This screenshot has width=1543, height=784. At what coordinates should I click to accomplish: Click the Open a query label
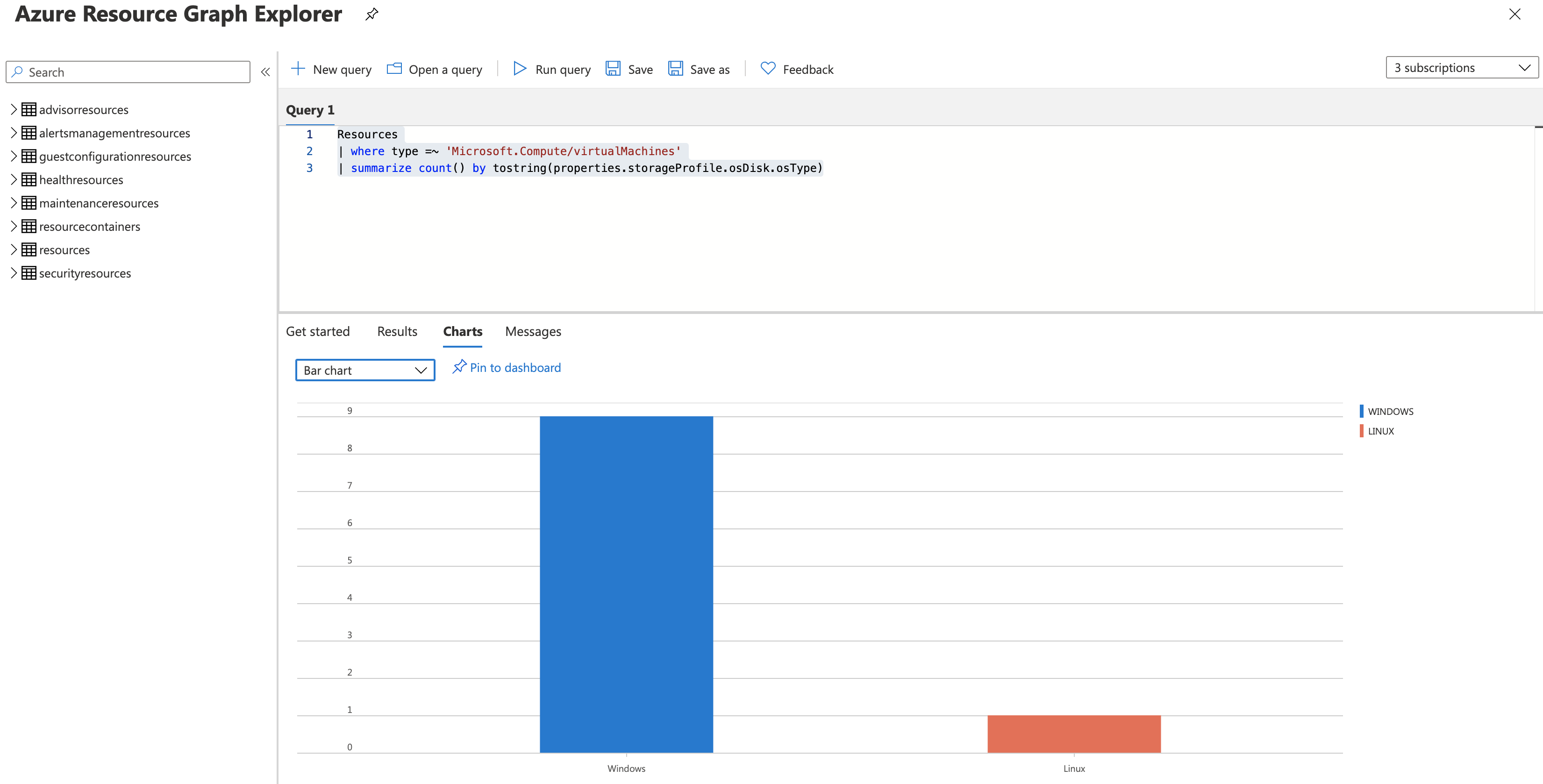pyautogui.click(x=445, y=70)
